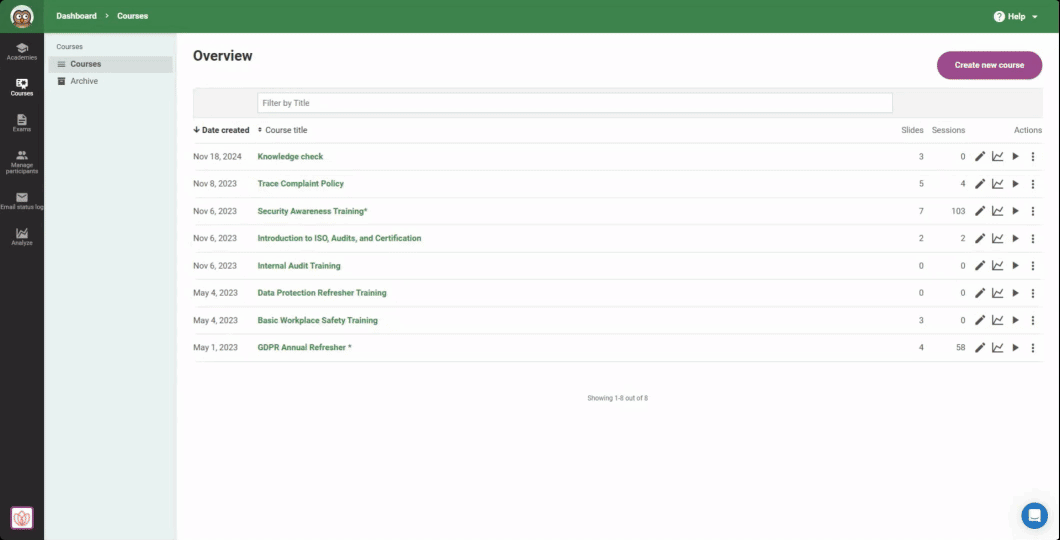
Task: Select Archive in the Courses panel
Action: (x=84, y=81)
